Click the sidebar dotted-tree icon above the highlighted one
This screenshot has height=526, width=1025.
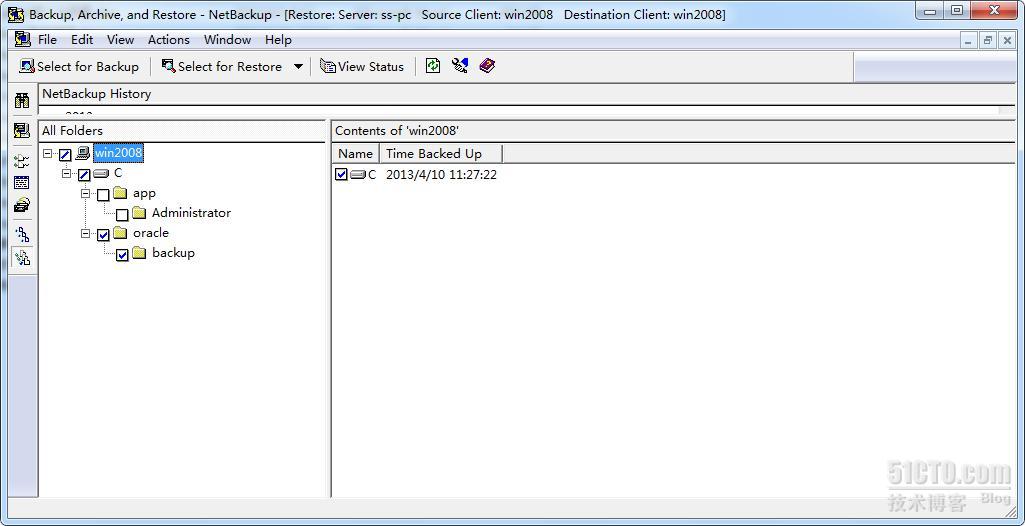[x=22, y=234]
